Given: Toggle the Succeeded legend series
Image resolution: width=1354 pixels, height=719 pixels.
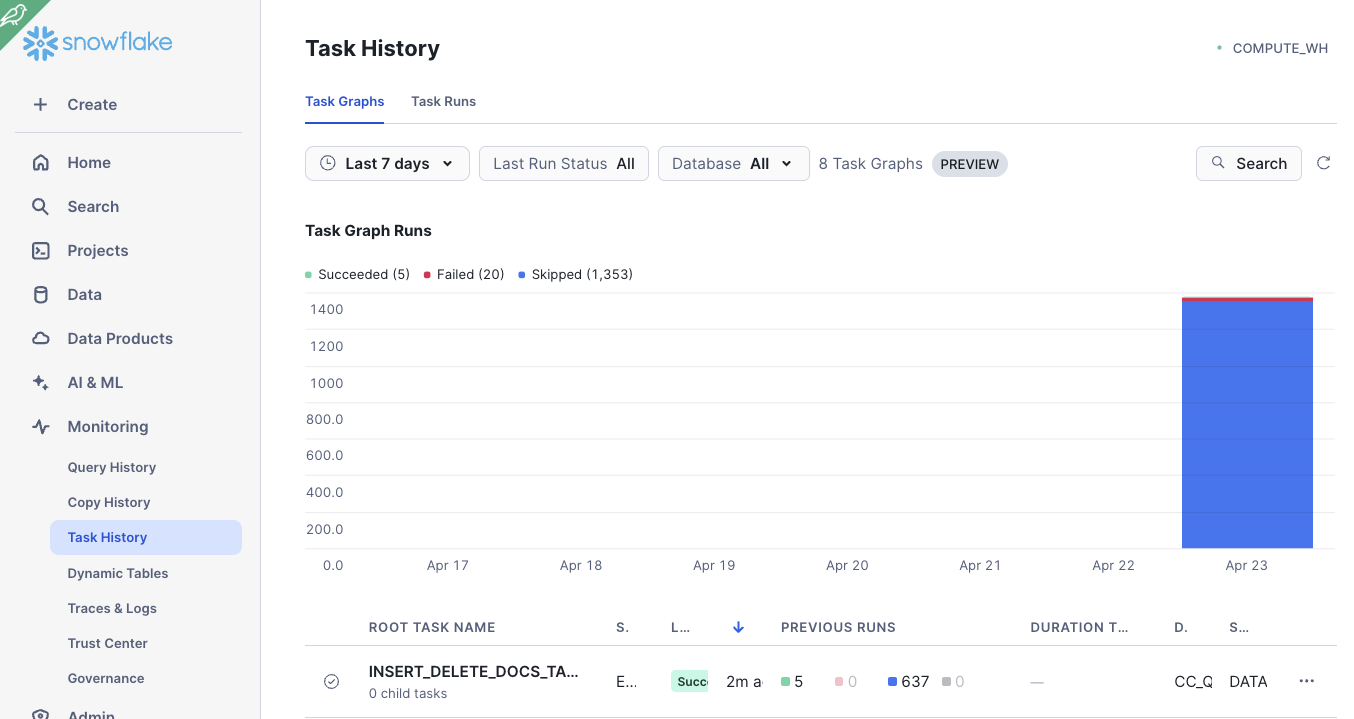Looking at the screenshot, I should (x=357, y=274).
